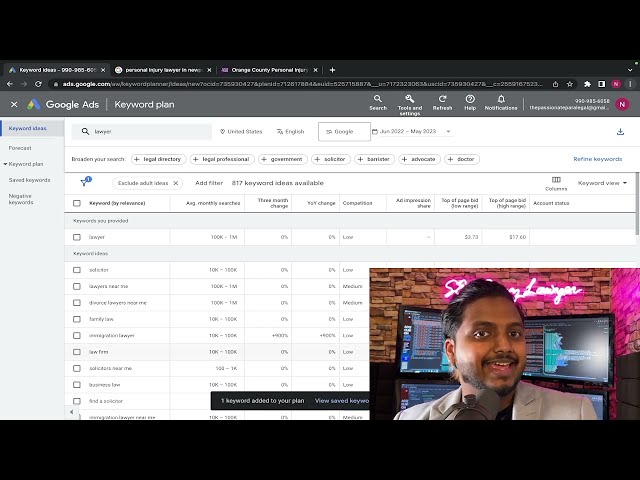
Task: Reload the page with browser reload button
Action: [x=38, y=84]
